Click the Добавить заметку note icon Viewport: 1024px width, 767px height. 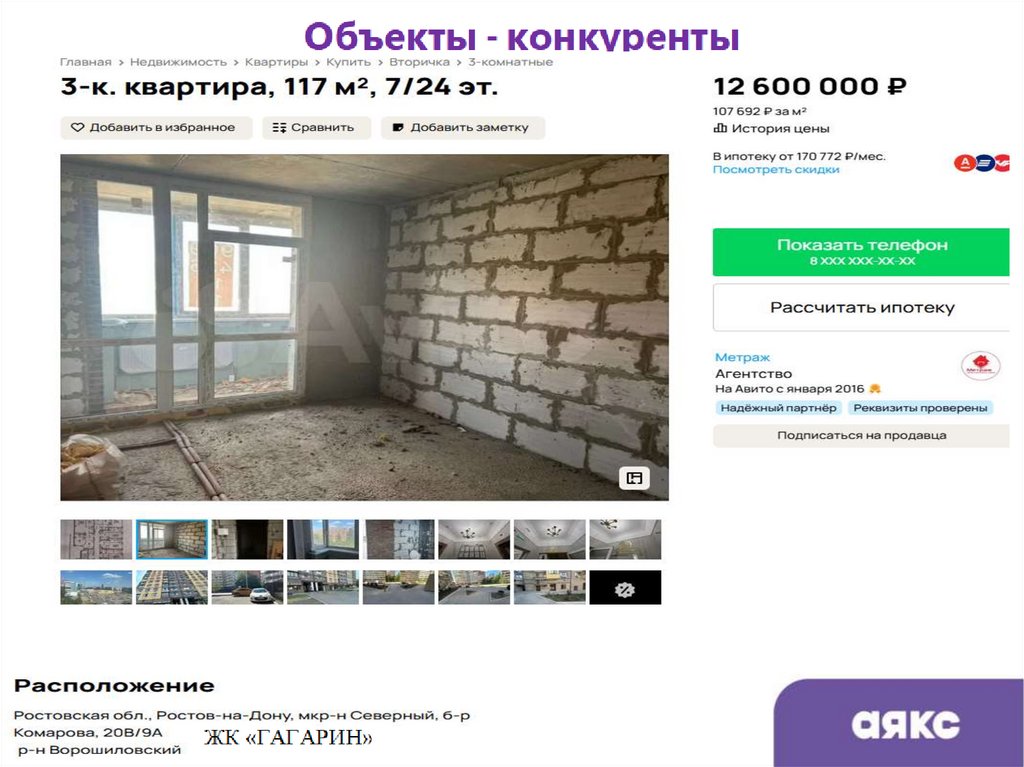point(398,127)
